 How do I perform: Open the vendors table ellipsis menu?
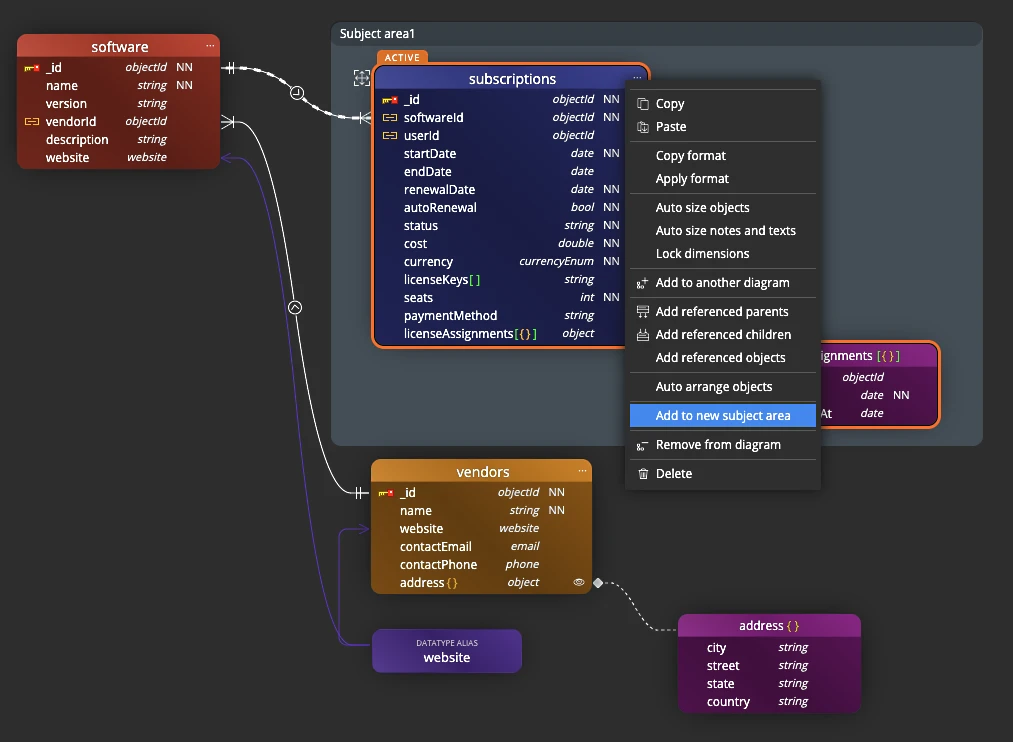(582, 471)
